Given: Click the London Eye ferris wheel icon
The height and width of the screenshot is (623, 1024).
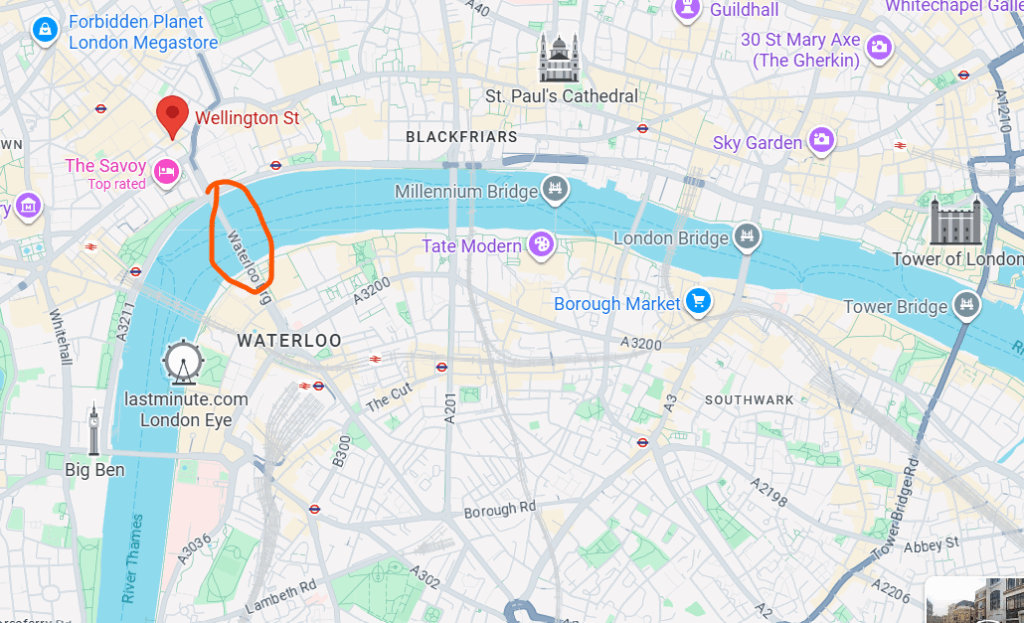Looking at the screenshot, I should point(183,362).
